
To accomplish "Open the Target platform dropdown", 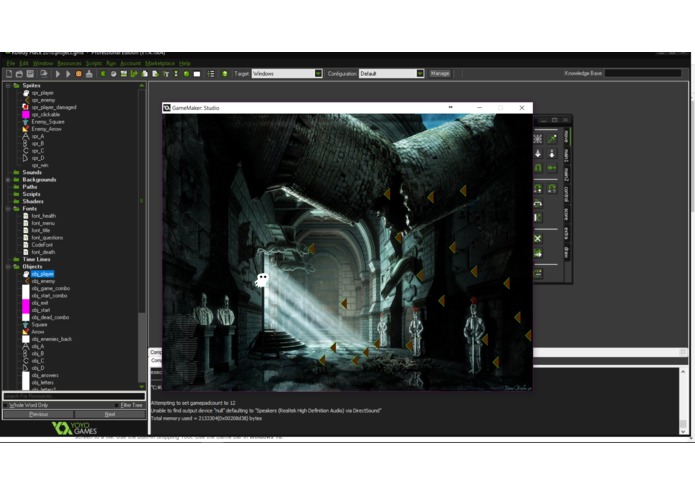I will 318,74.
